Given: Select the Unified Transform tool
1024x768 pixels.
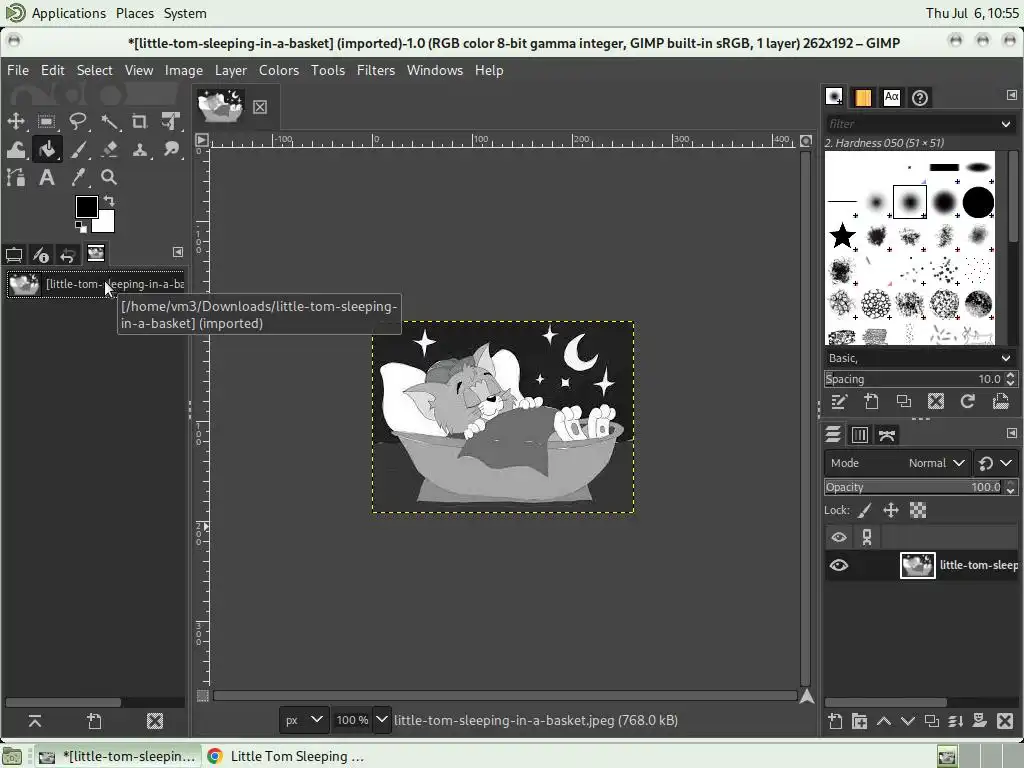Looking at the screenshot, I should tap(170, 121).
